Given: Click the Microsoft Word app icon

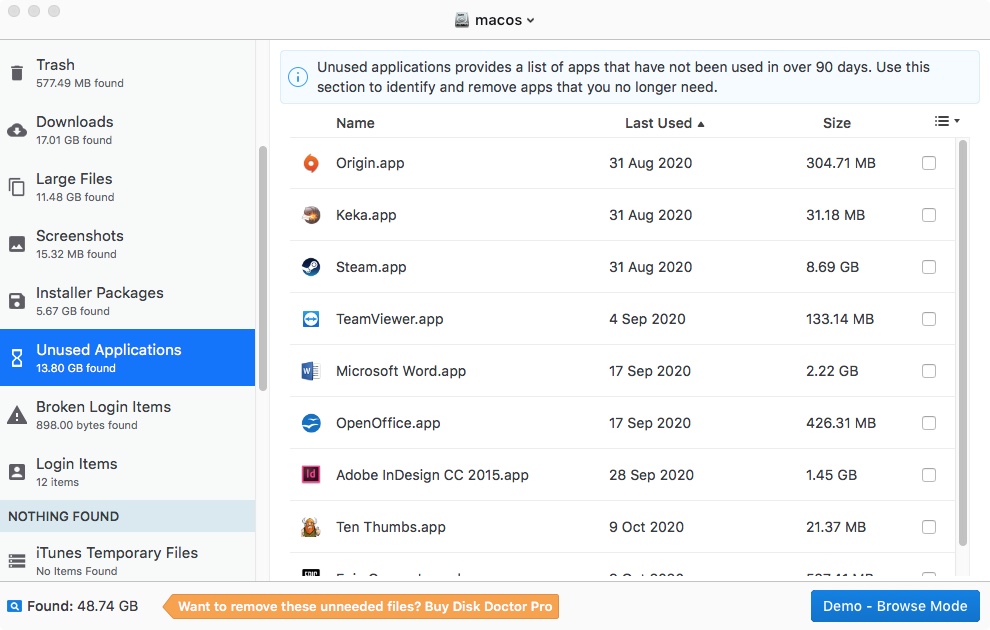Looking at the screenshot, I should 311,371.
